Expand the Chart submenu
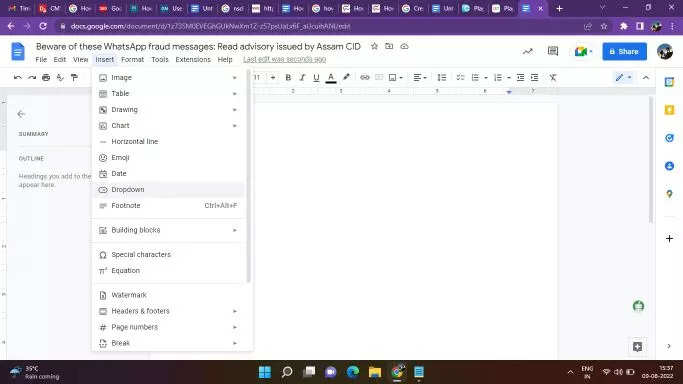Viewport: 683px width, 384px height. pyautogui.click(x=169, y=125)
